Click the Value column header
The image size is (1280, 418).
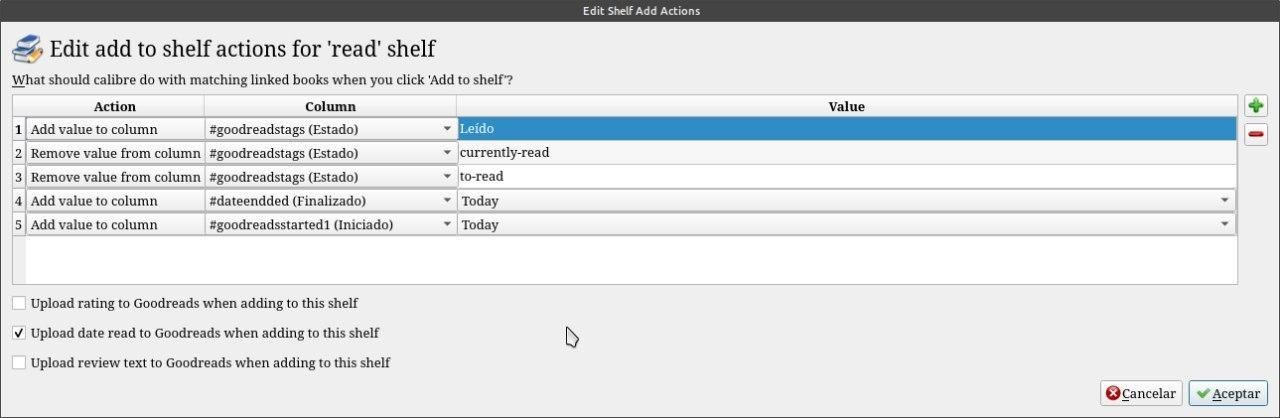pyautogui.click(x=846, y=106)
